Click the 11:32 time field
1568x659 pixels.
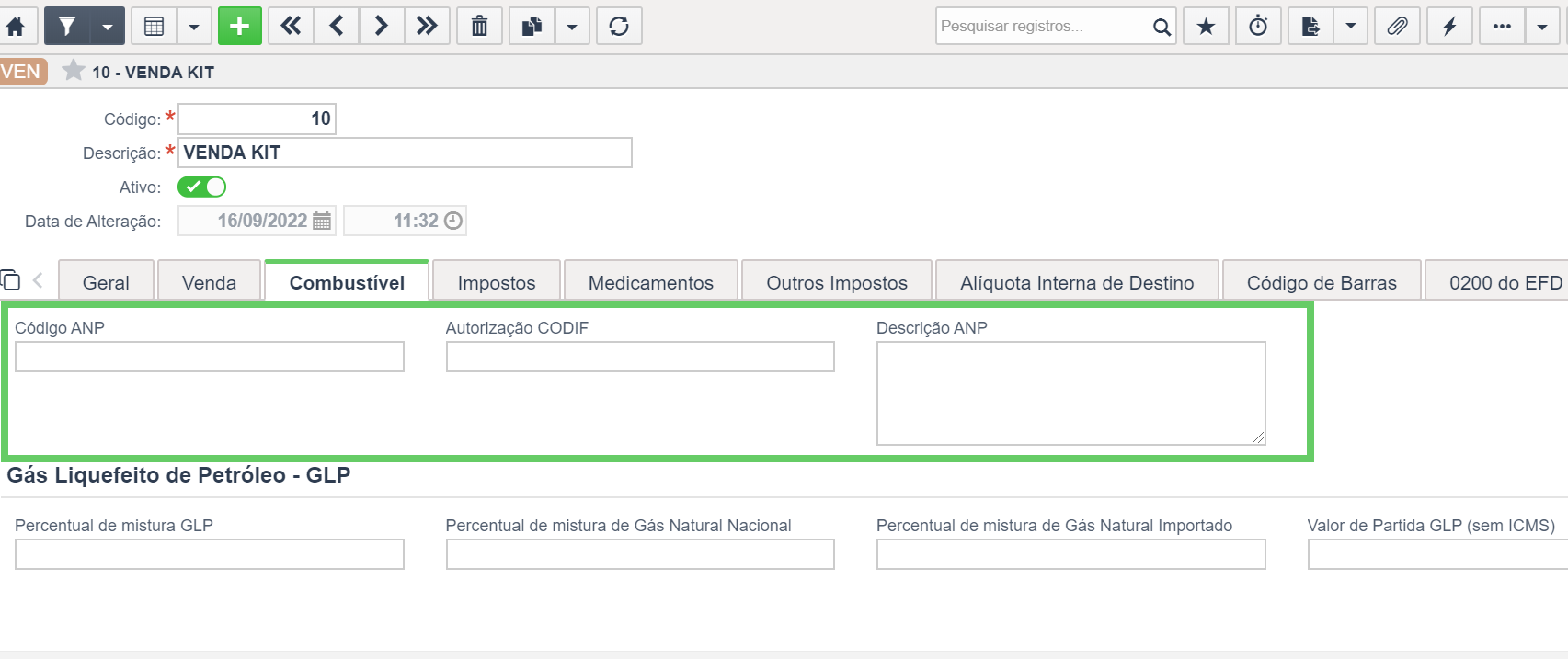click(405, 221)
